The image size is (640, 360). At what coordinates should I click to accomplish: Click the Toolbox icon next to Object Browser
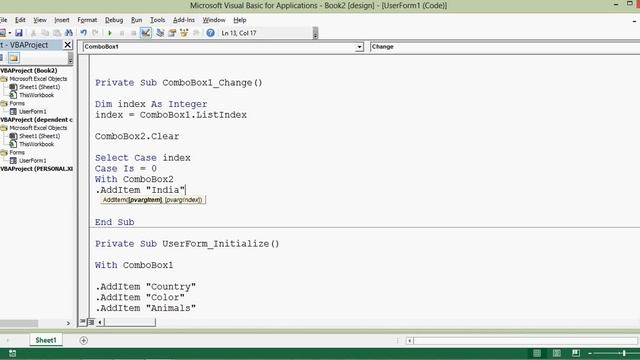196,33
